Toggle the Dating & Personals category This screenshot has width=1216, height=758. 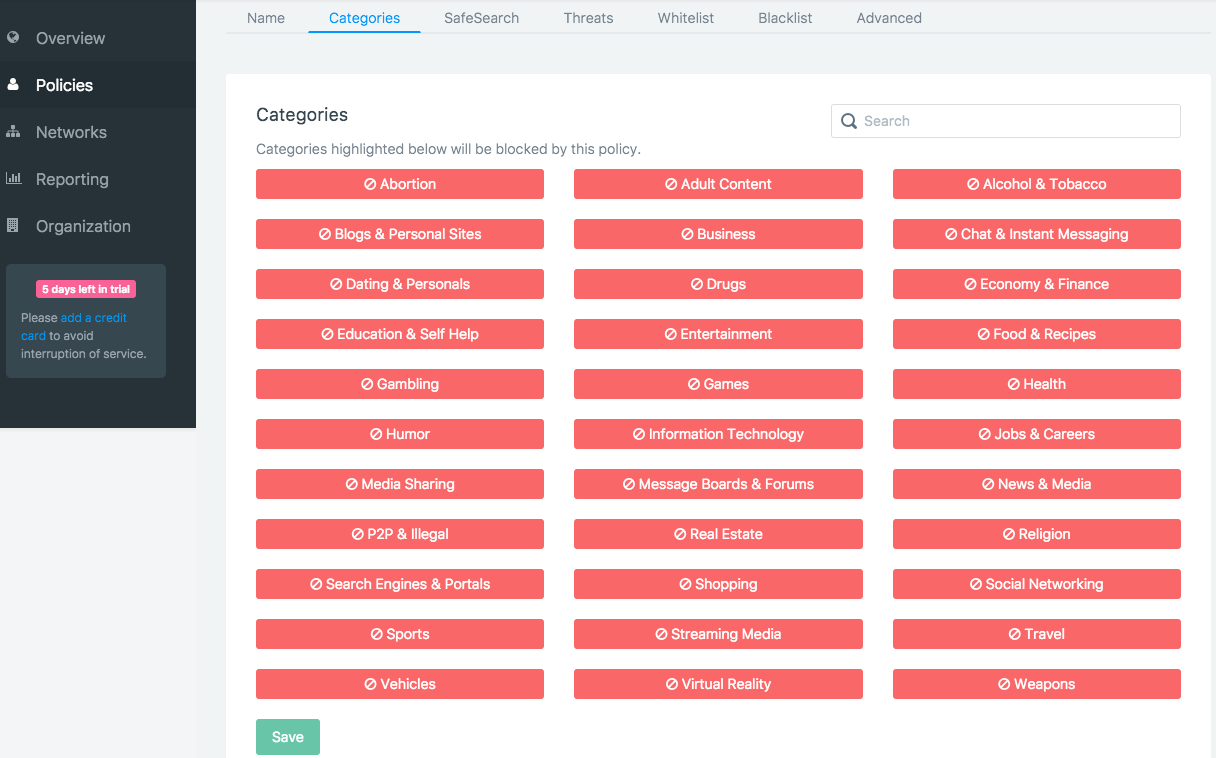[x=400, y=284]
